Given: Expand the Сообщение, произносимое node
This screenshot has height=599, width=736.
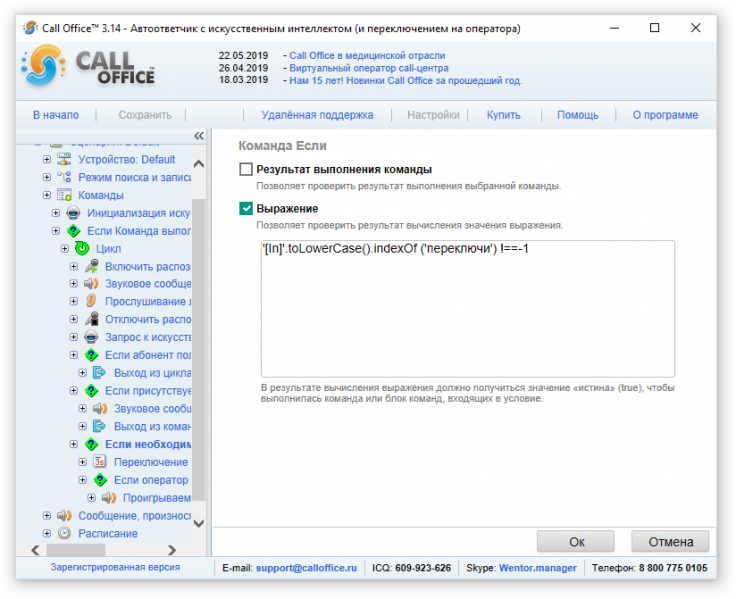Looking at the screenshot, I should pos(47,515).
